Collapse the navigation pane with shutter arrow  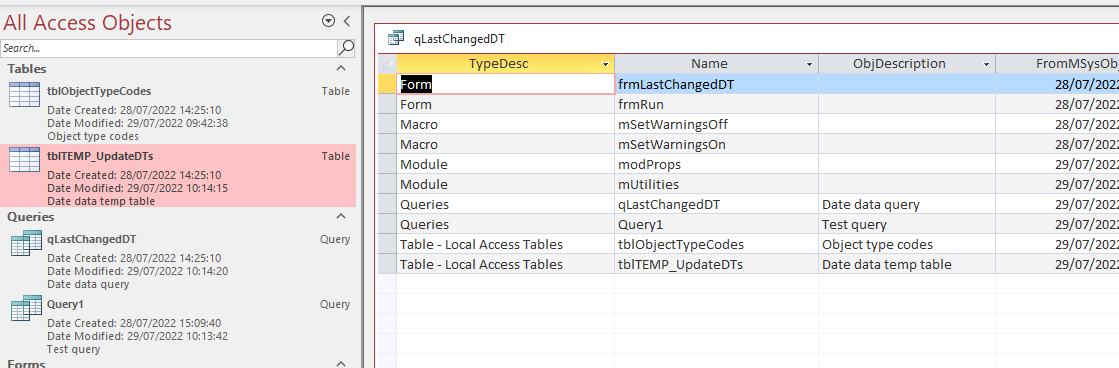(347, 21)
